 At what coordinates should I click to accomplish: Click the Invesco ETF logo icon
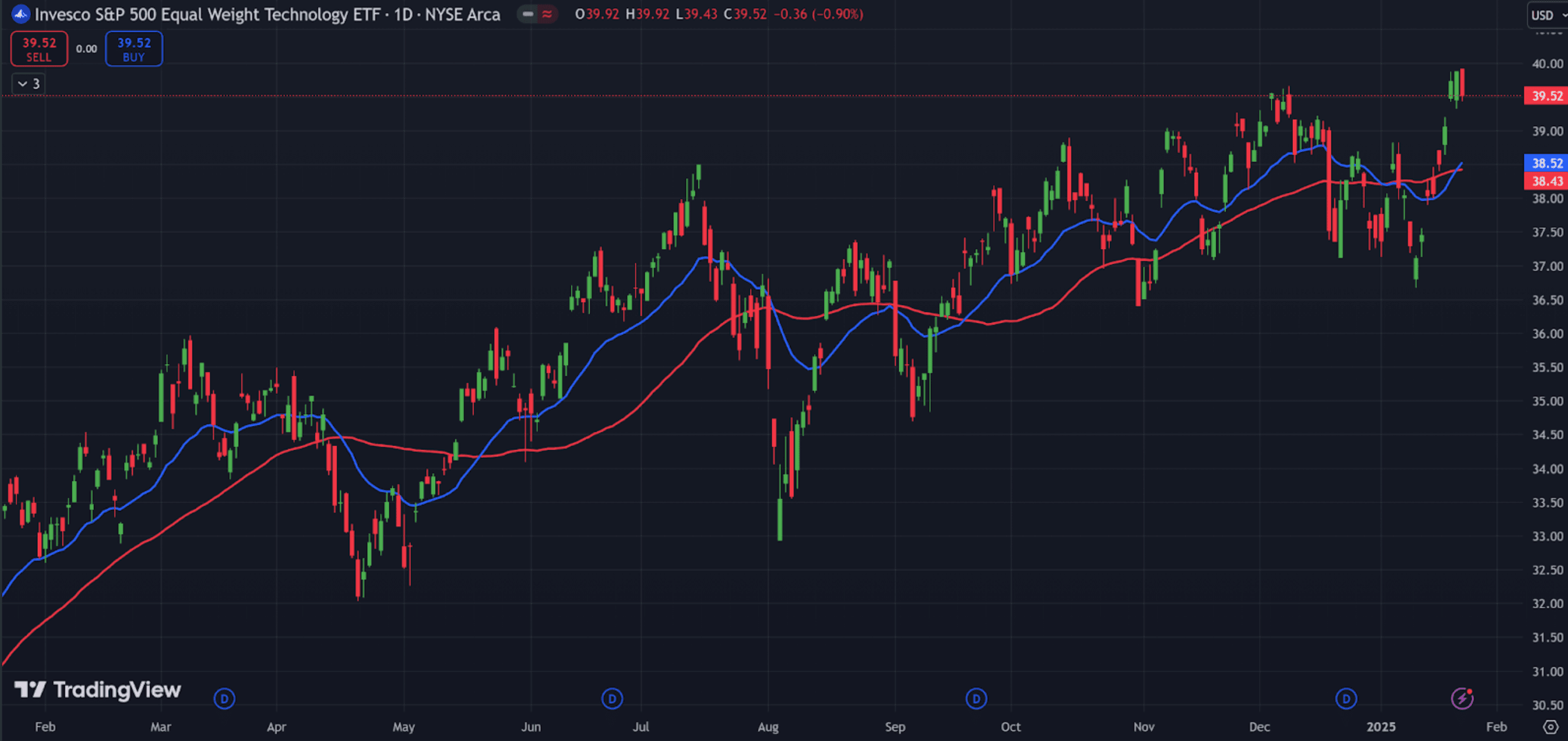(21, 14)
